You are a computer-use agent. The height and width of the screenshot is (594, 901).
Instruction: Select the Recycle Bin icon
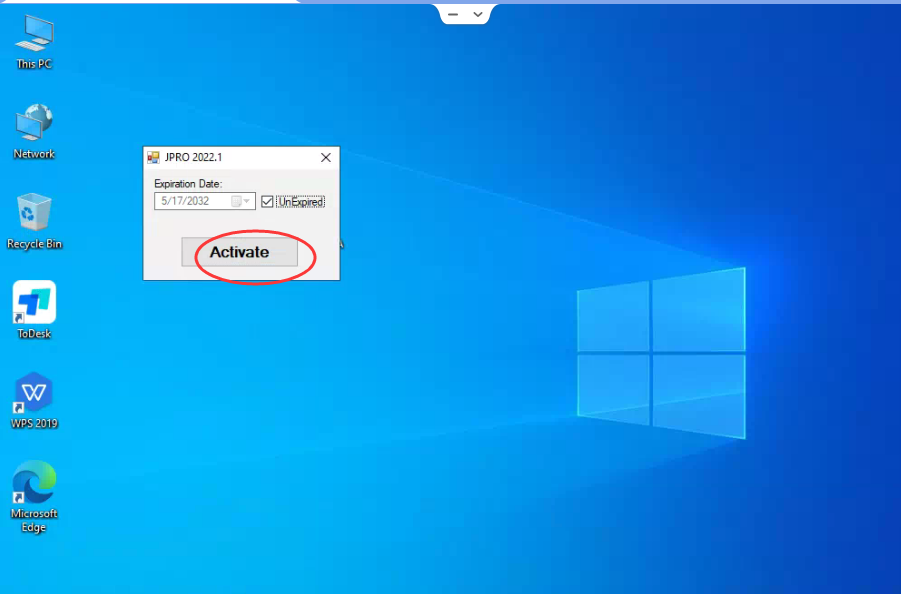pos(34,221)
